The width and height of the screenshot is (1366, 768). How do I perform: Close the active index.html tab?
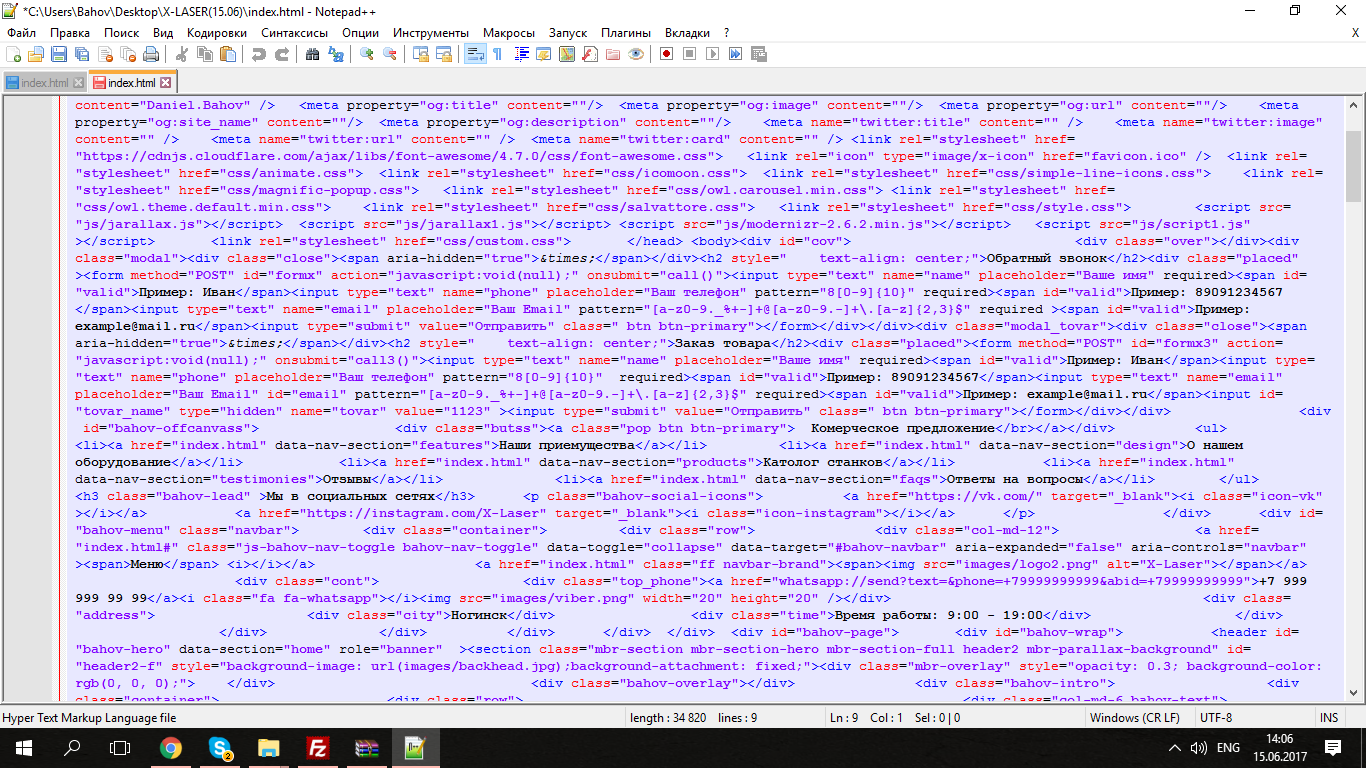click(166, 83)
